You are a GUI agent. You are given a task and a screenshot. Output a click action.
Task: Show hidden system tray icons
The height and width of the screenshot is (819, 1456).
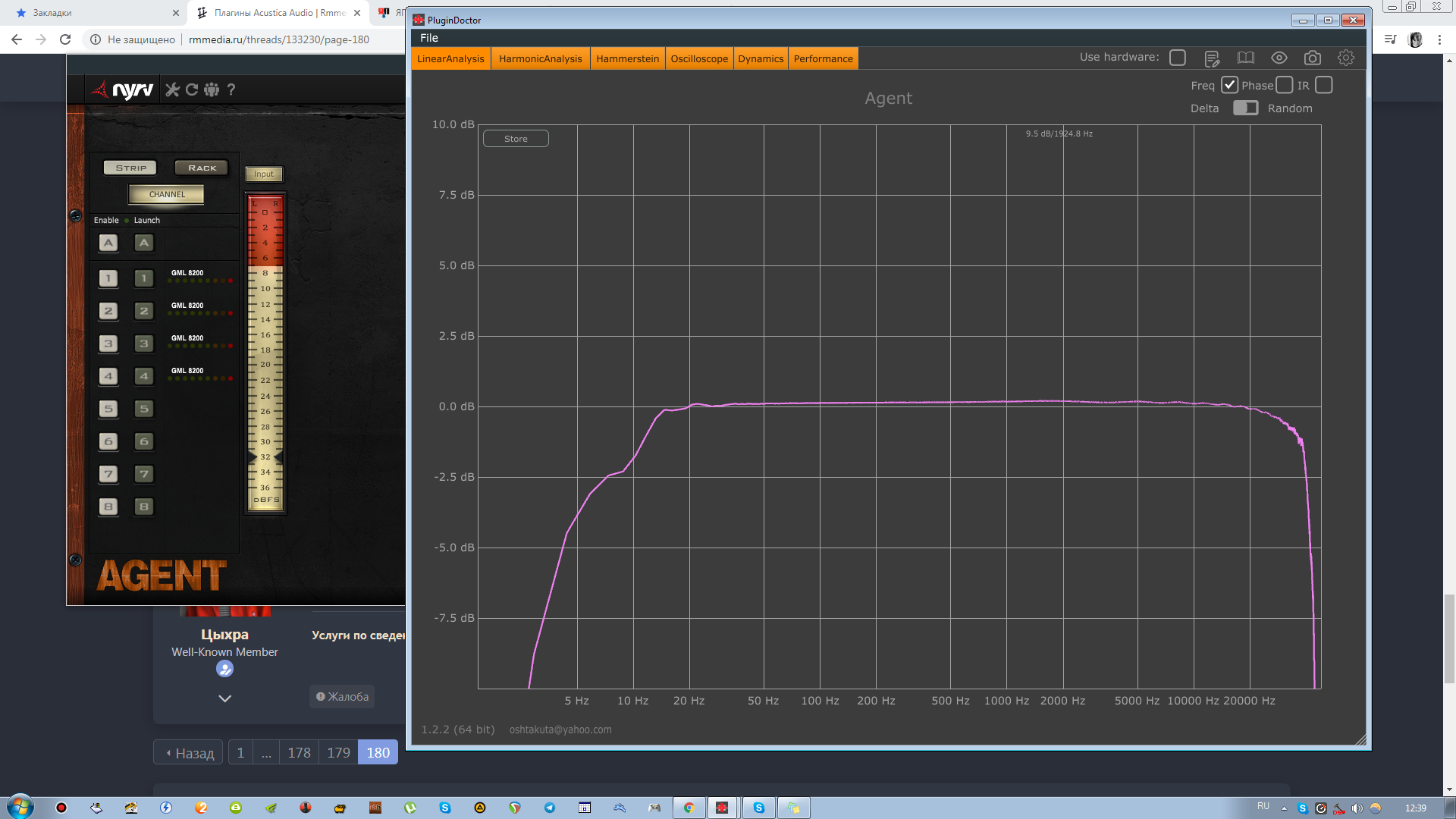tap(1284, 808)
